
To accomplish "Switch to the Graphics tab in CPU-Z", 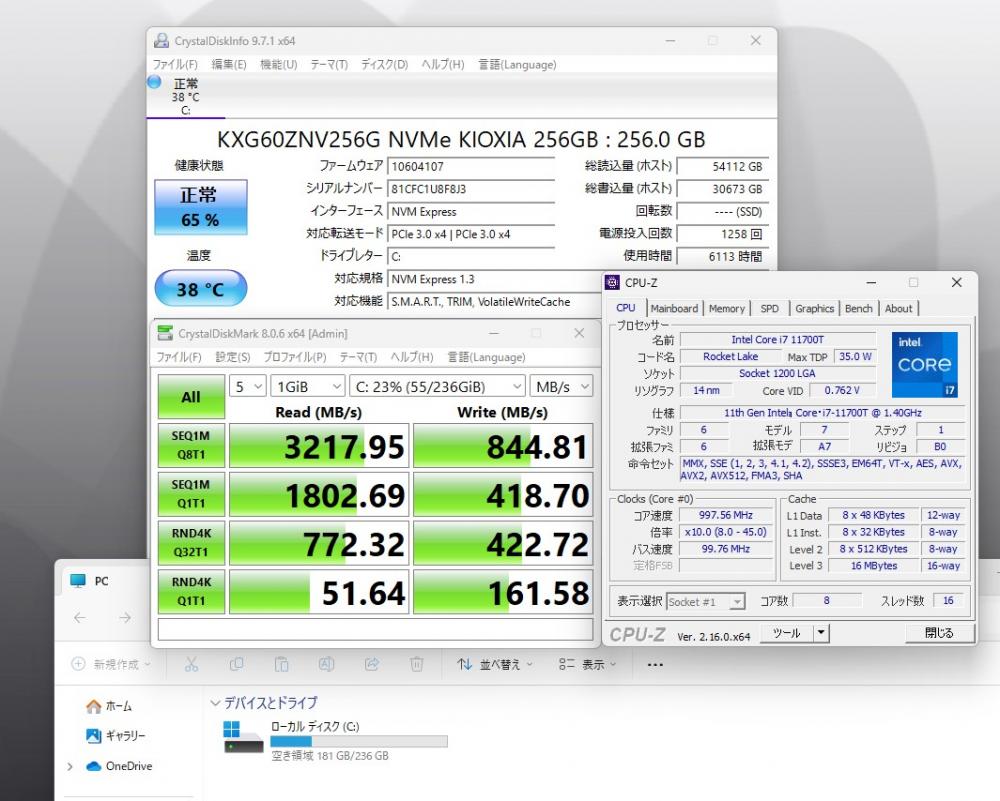I will [814, 309].
